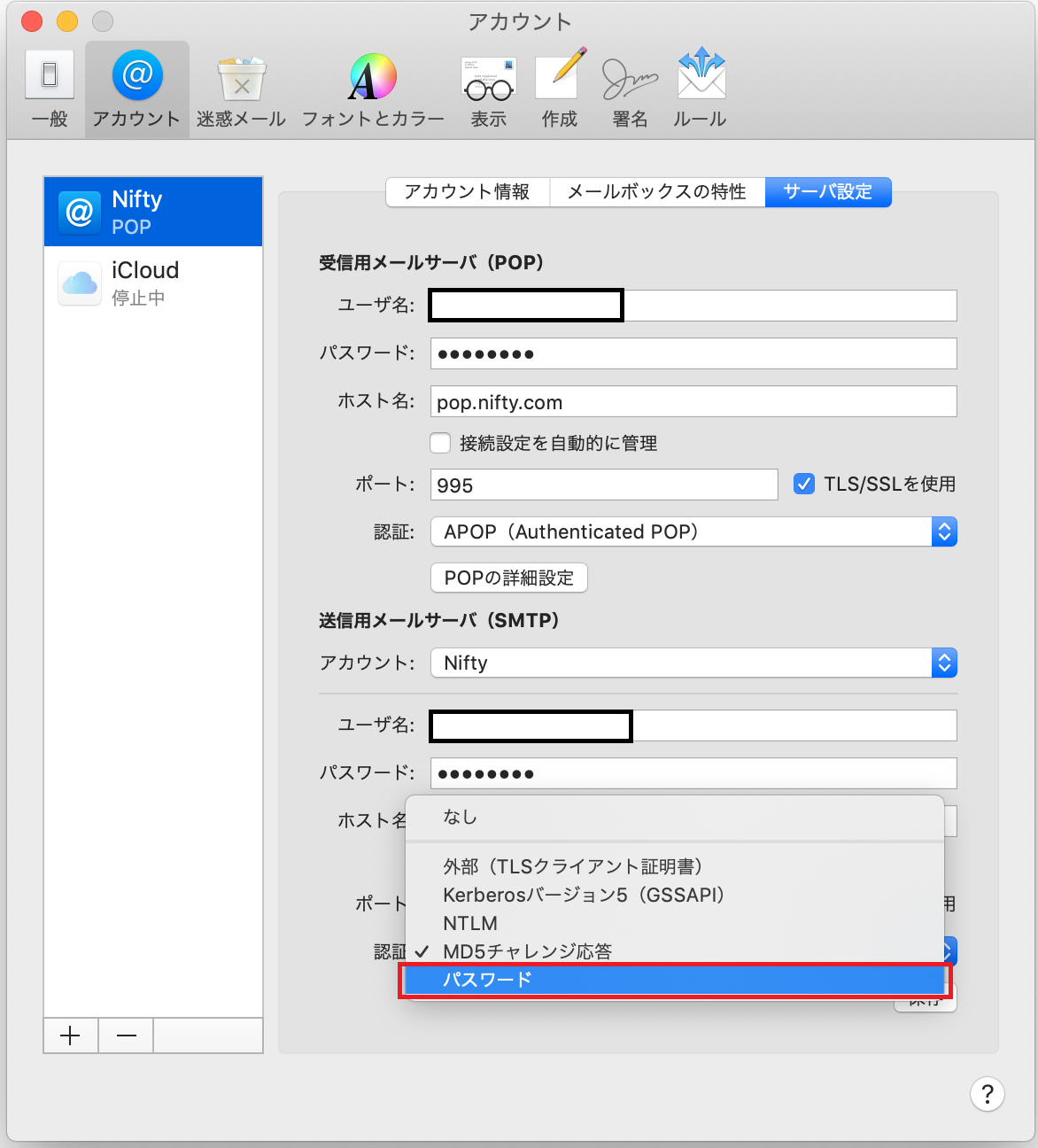Click the POP ユーザ名 input field
The width and height of the screenshot is (1038, 1148).
693,306
